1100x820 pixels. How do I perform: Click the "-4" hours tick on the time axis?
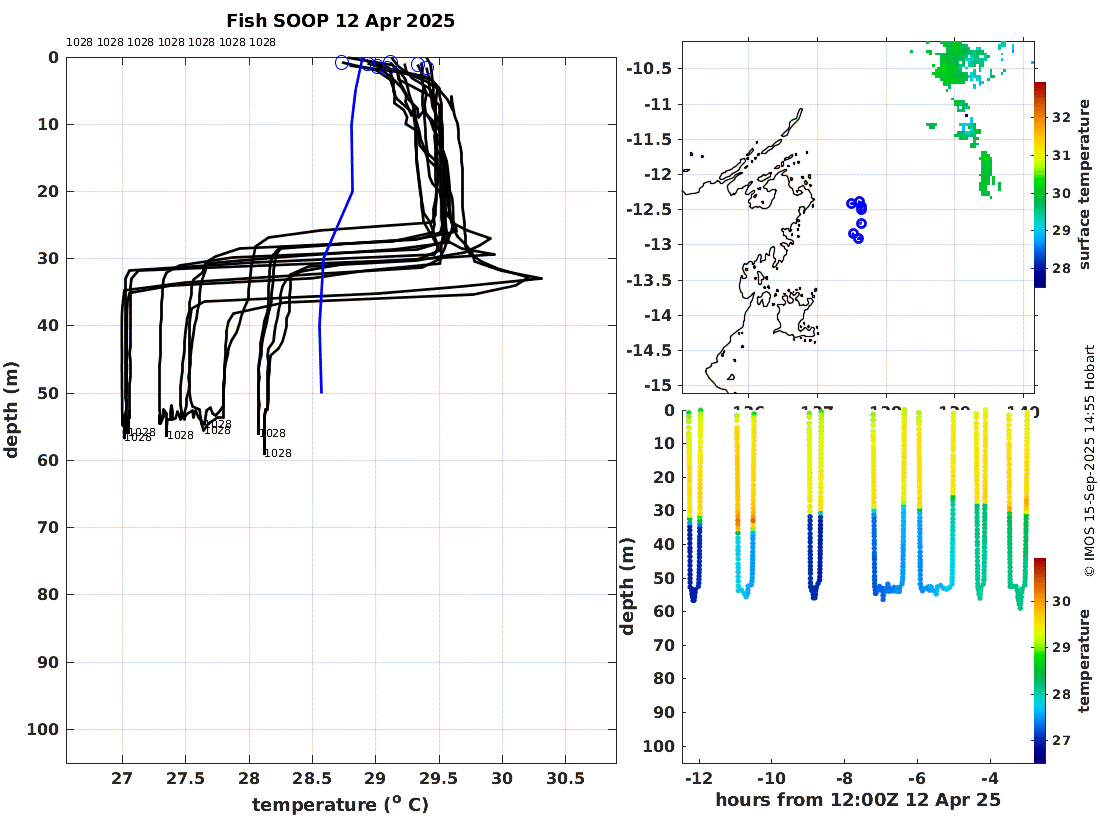coord(990,778)
